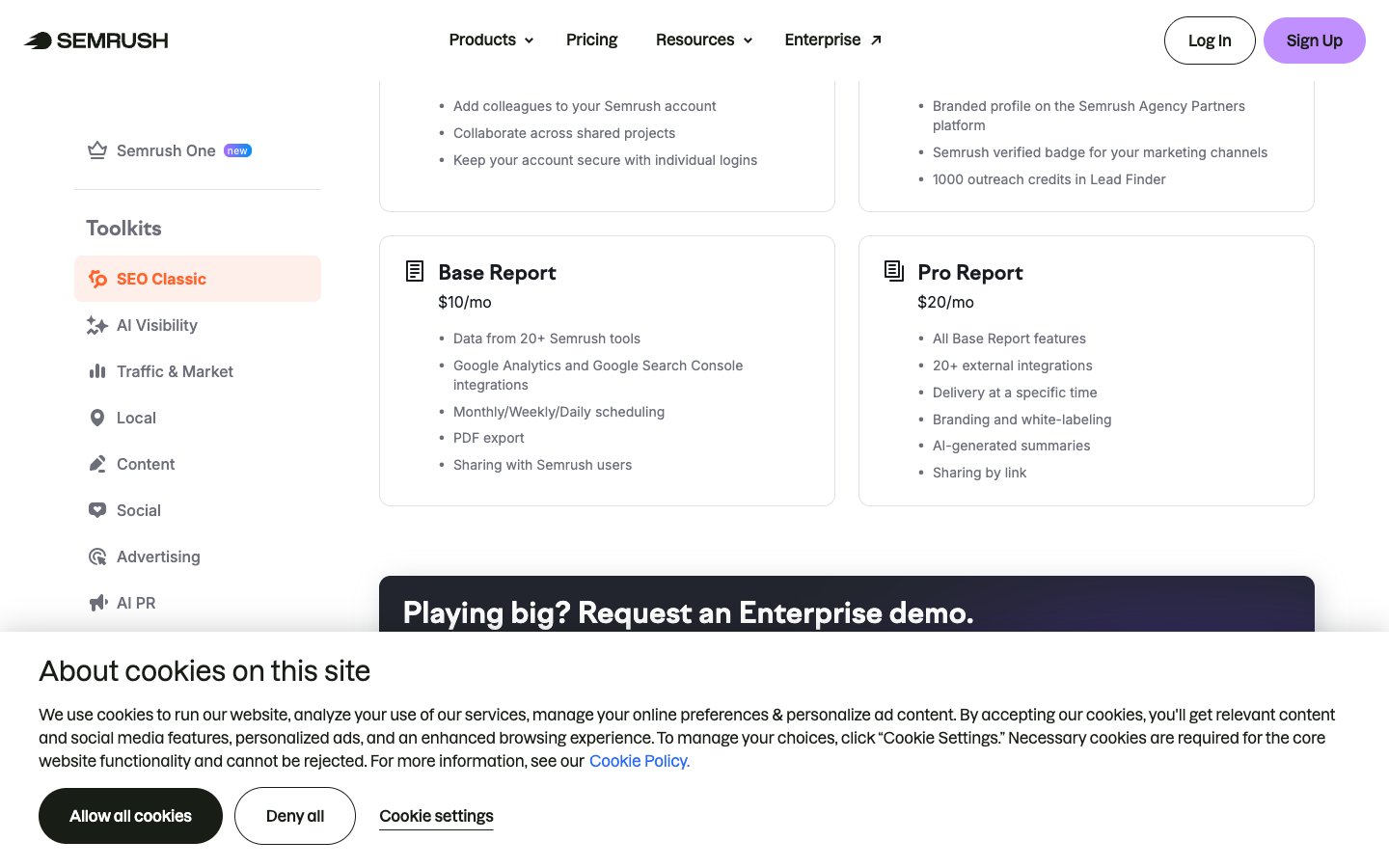Click the Content pencil icon
1389x868 pixels.
coord(97,464)
